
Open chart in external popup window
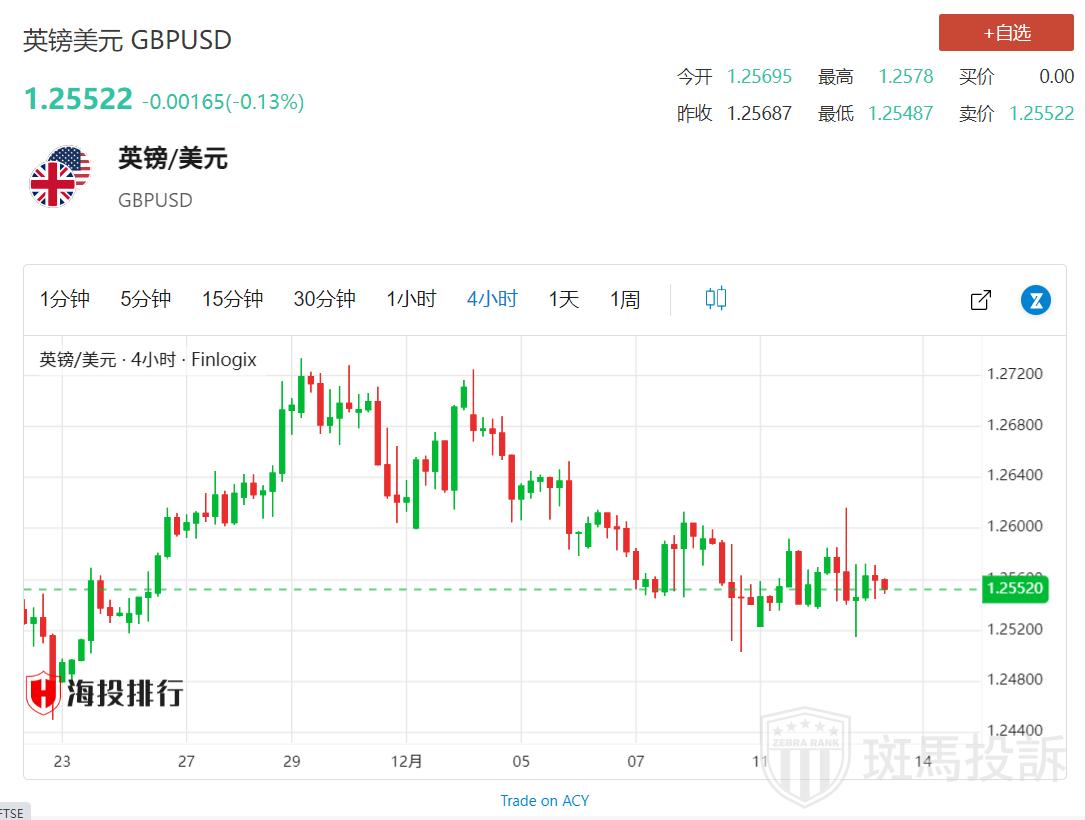[981, 299]
